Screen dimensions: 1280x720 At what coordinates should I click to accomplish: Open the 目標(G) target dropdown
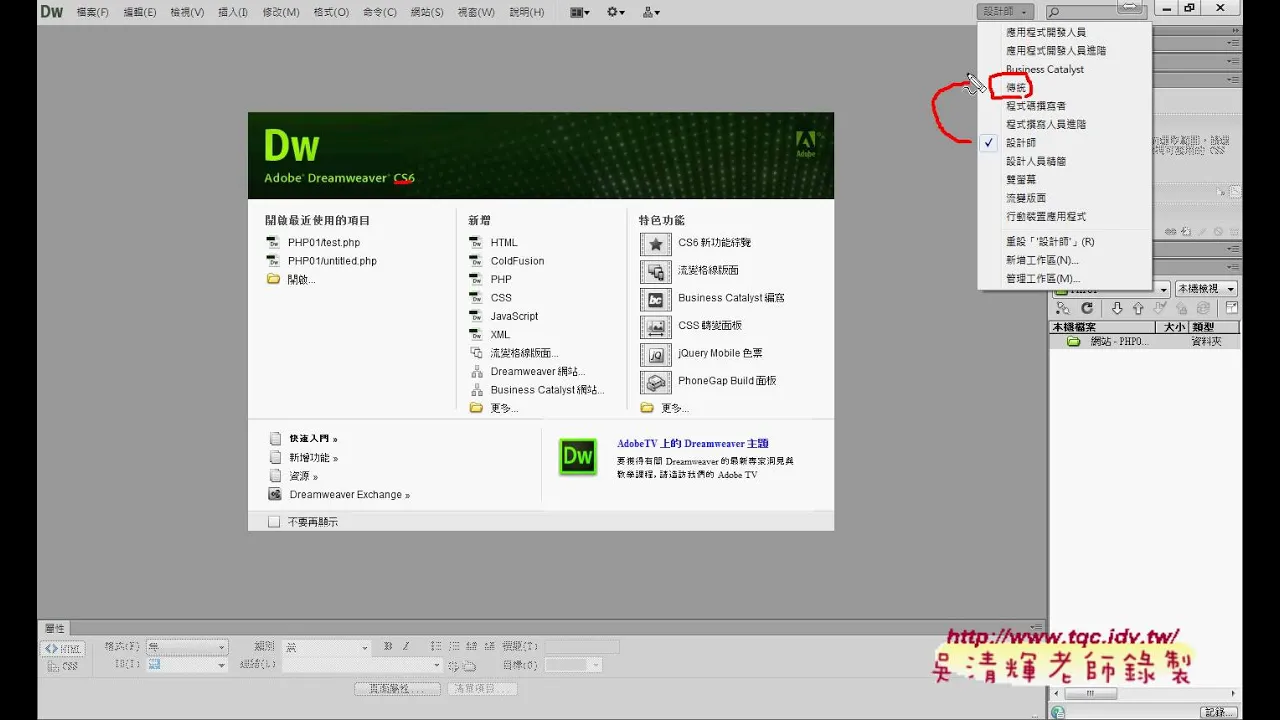(573, 666)
